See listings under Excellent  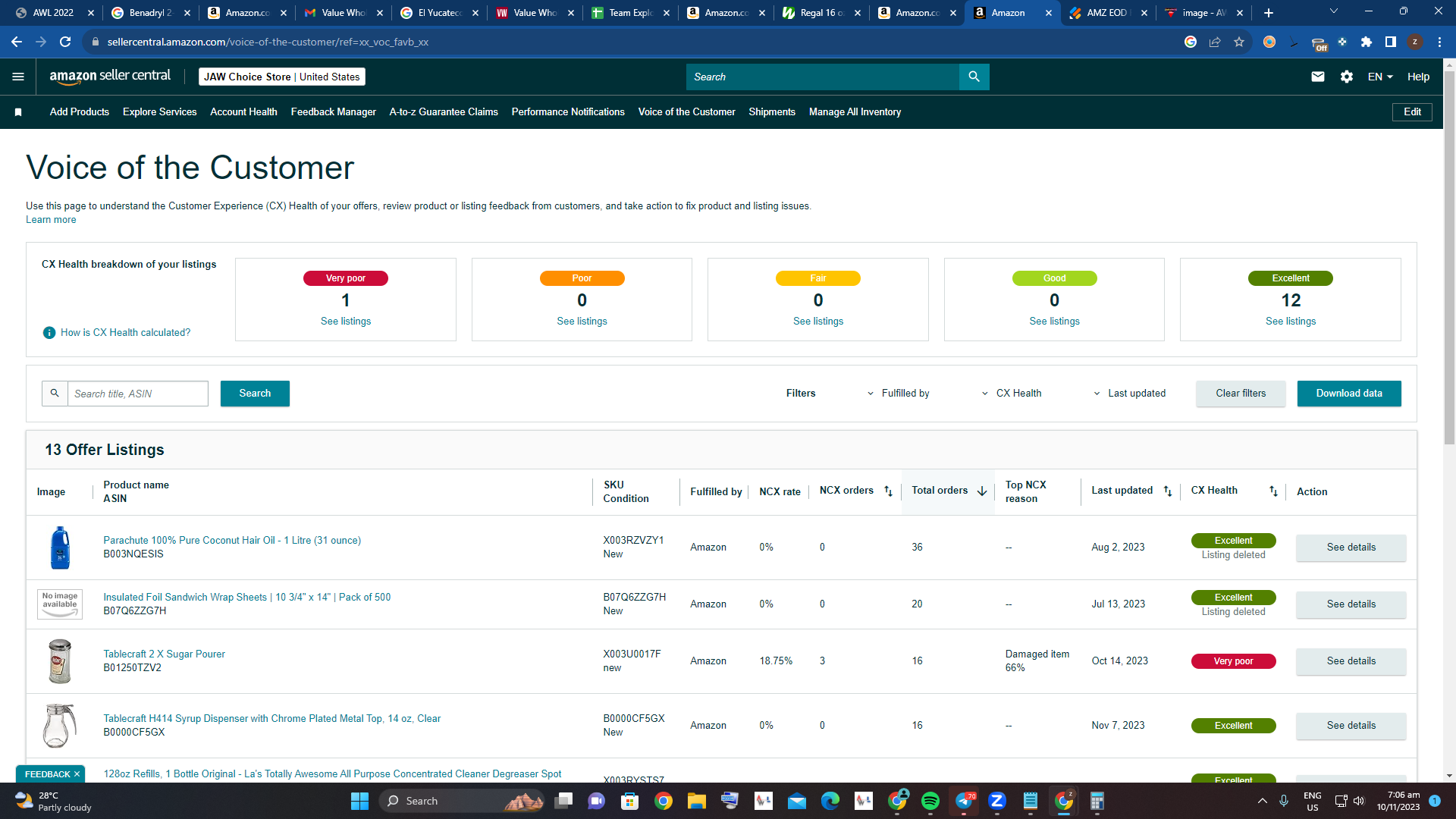[1291, 322]
